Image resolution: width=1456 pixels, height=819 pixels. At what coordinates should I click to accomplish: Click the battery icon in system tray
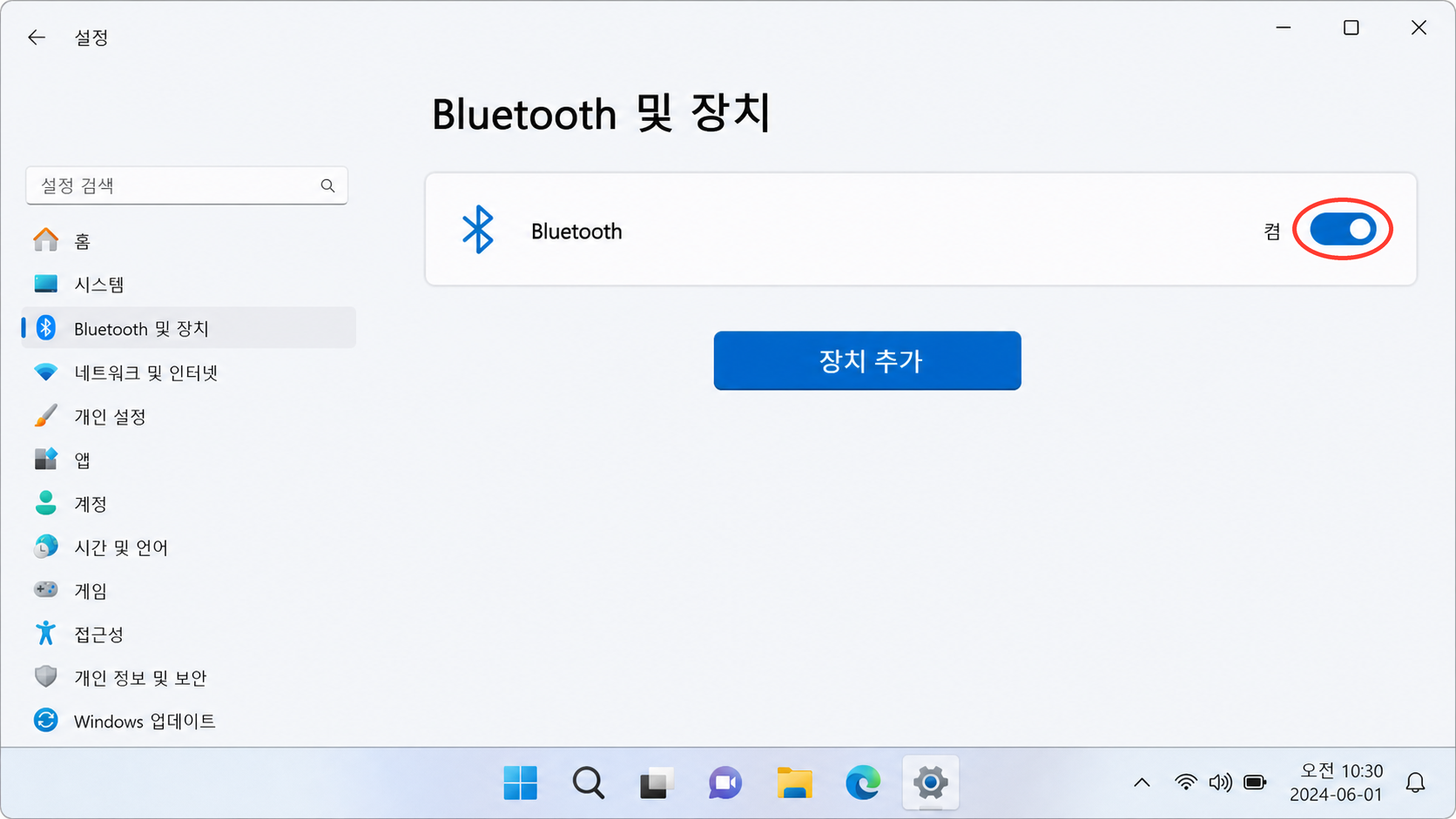click(x=1255, y=782)
